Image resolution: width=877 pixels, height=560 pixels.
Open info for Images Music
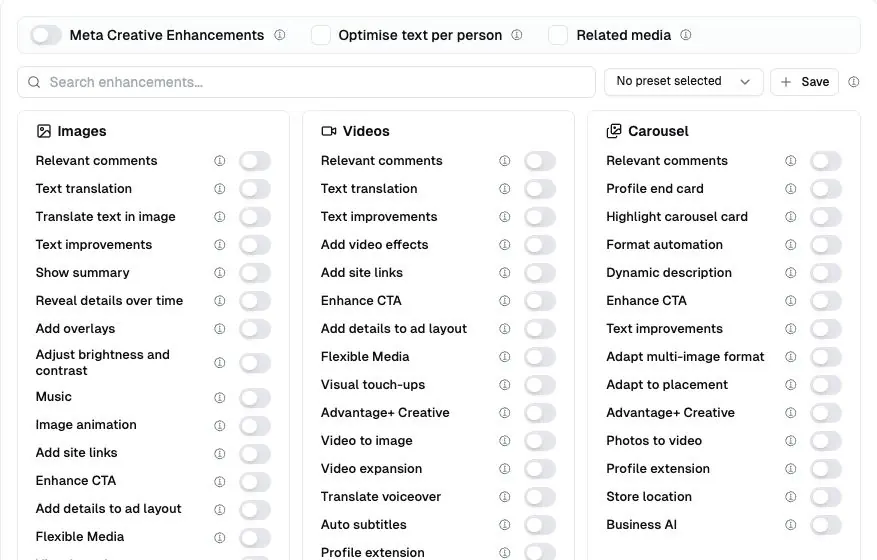tap(220, 398)
